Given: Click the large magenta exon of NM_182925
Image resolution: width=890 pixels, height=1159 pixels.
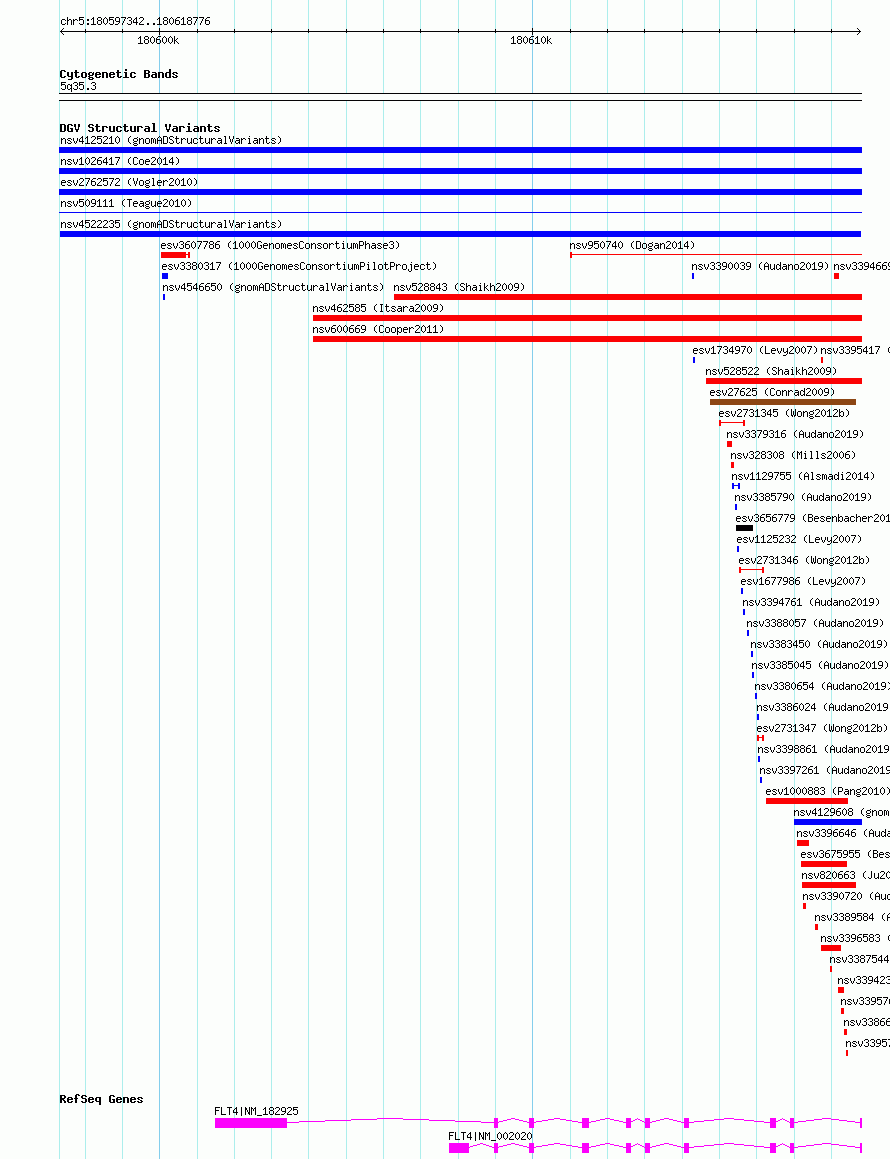Looking at the screenshot, I should 251,1123.
